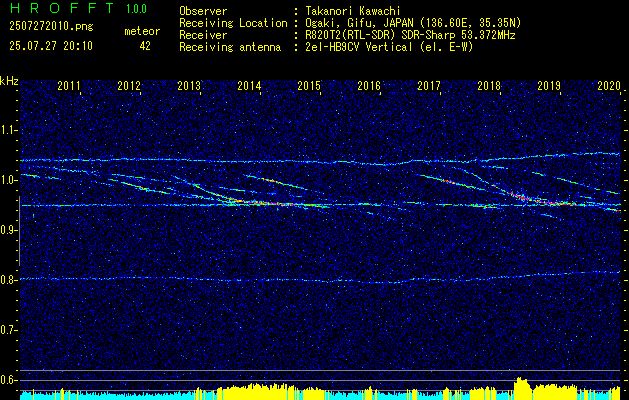Click the 2012 time marker
Screen dimensions: 629x400
tap(129, 85)
